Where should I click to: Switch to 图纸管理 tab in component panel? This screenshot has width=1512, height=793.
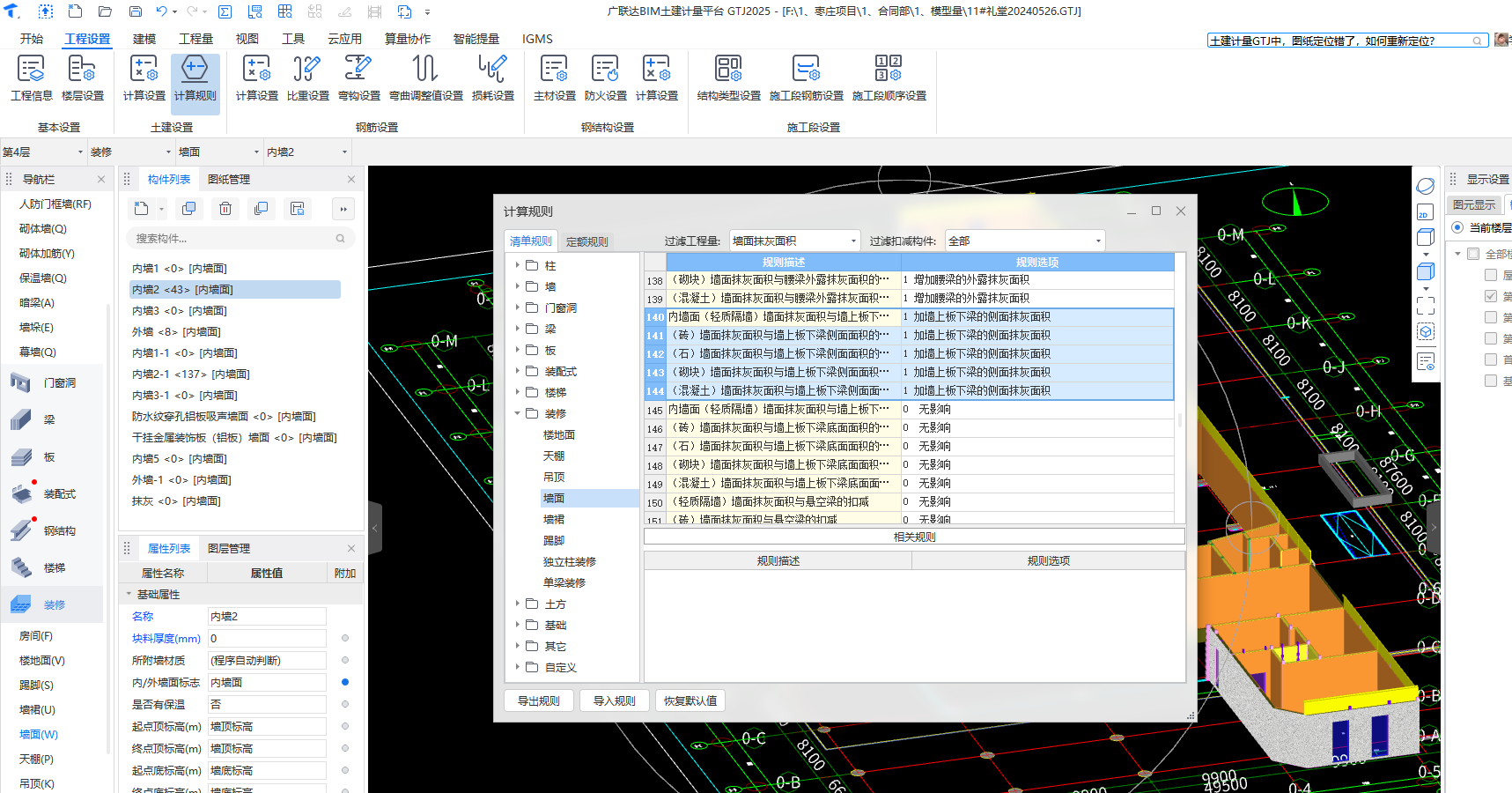tap(229, 179)
